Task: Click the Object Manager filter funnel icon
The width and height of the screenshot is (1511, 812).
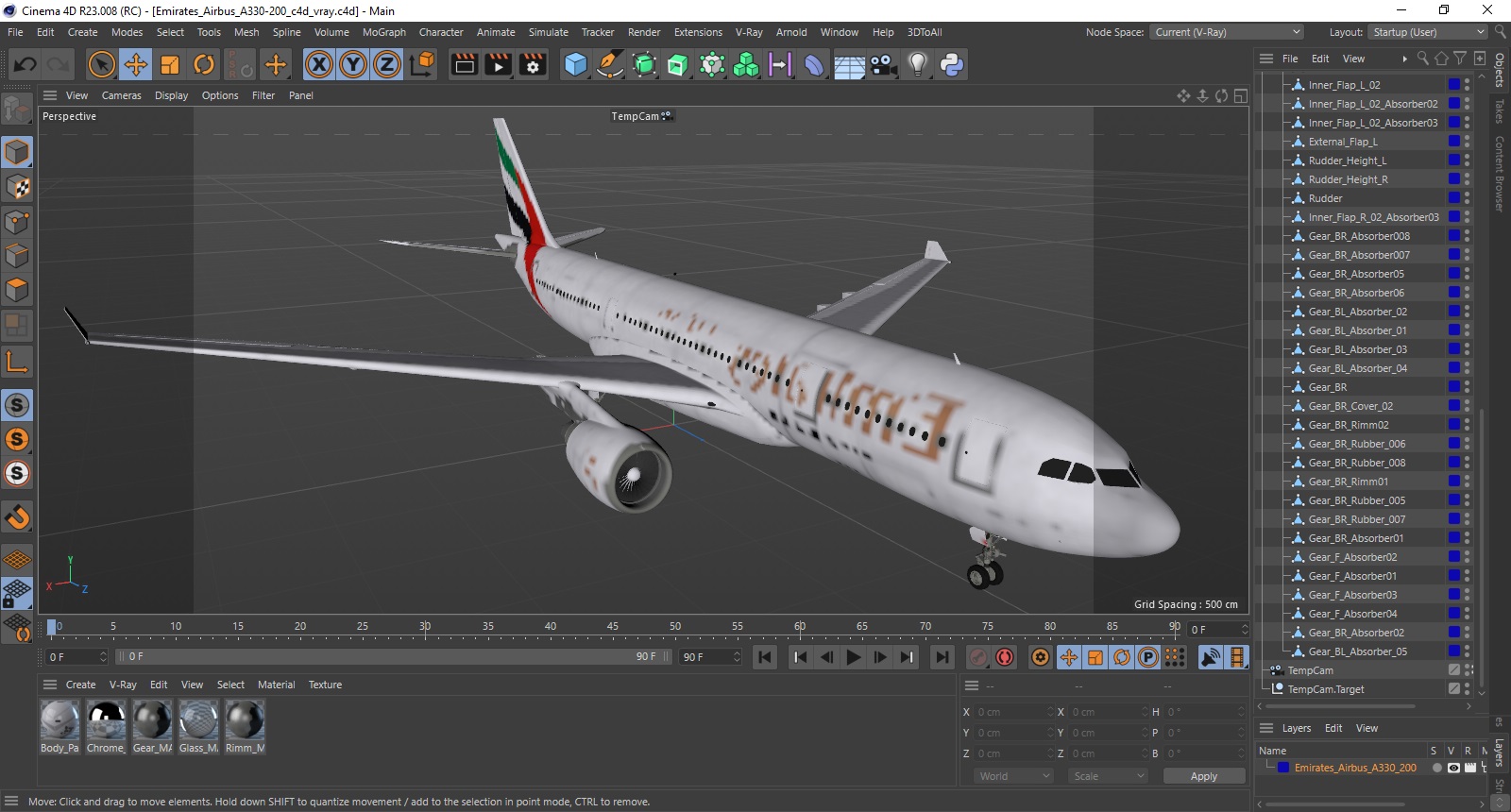Action: (x=1460, y=59)
